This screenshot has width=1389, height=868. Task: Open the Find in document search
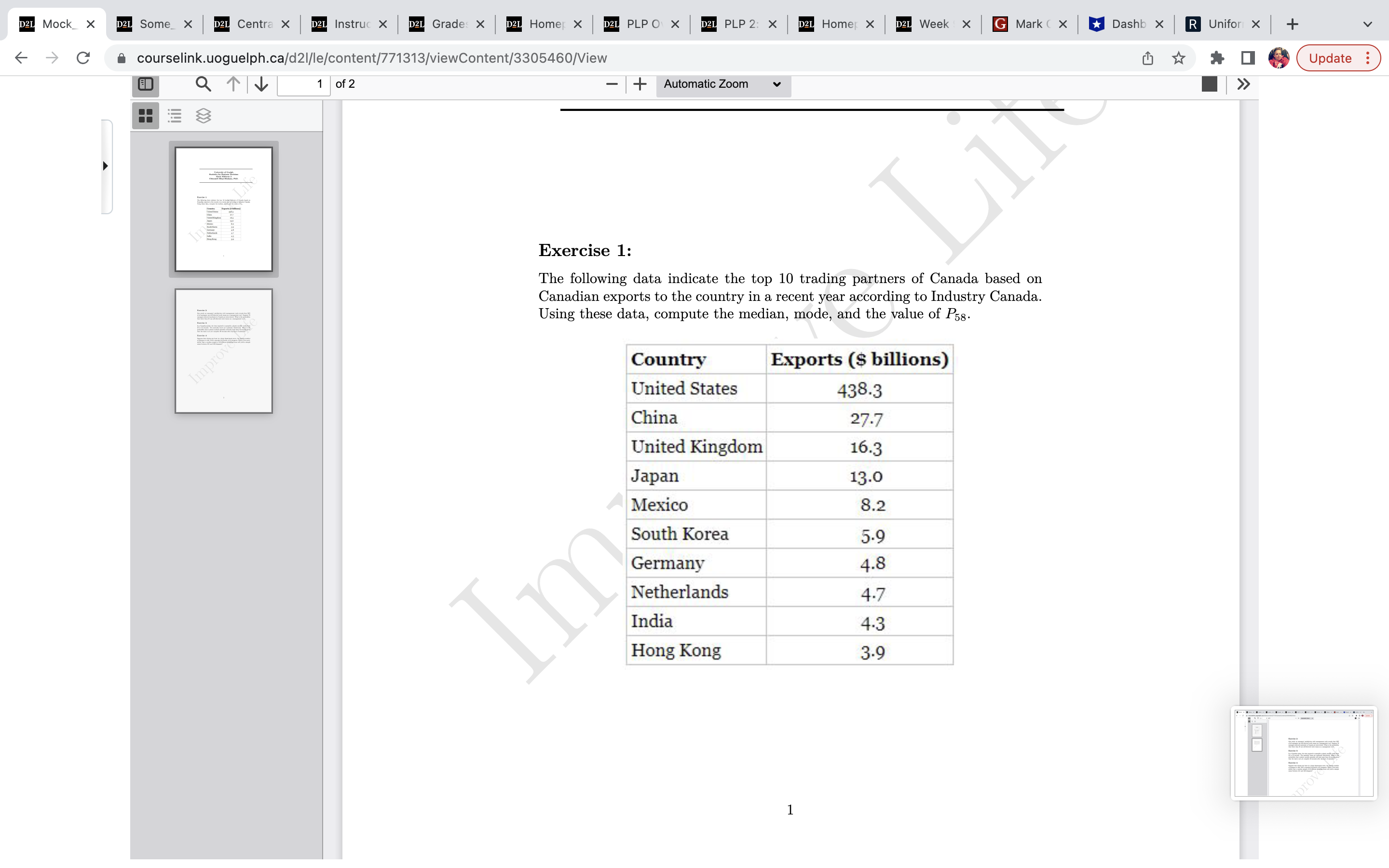click(x=203, y=84)
